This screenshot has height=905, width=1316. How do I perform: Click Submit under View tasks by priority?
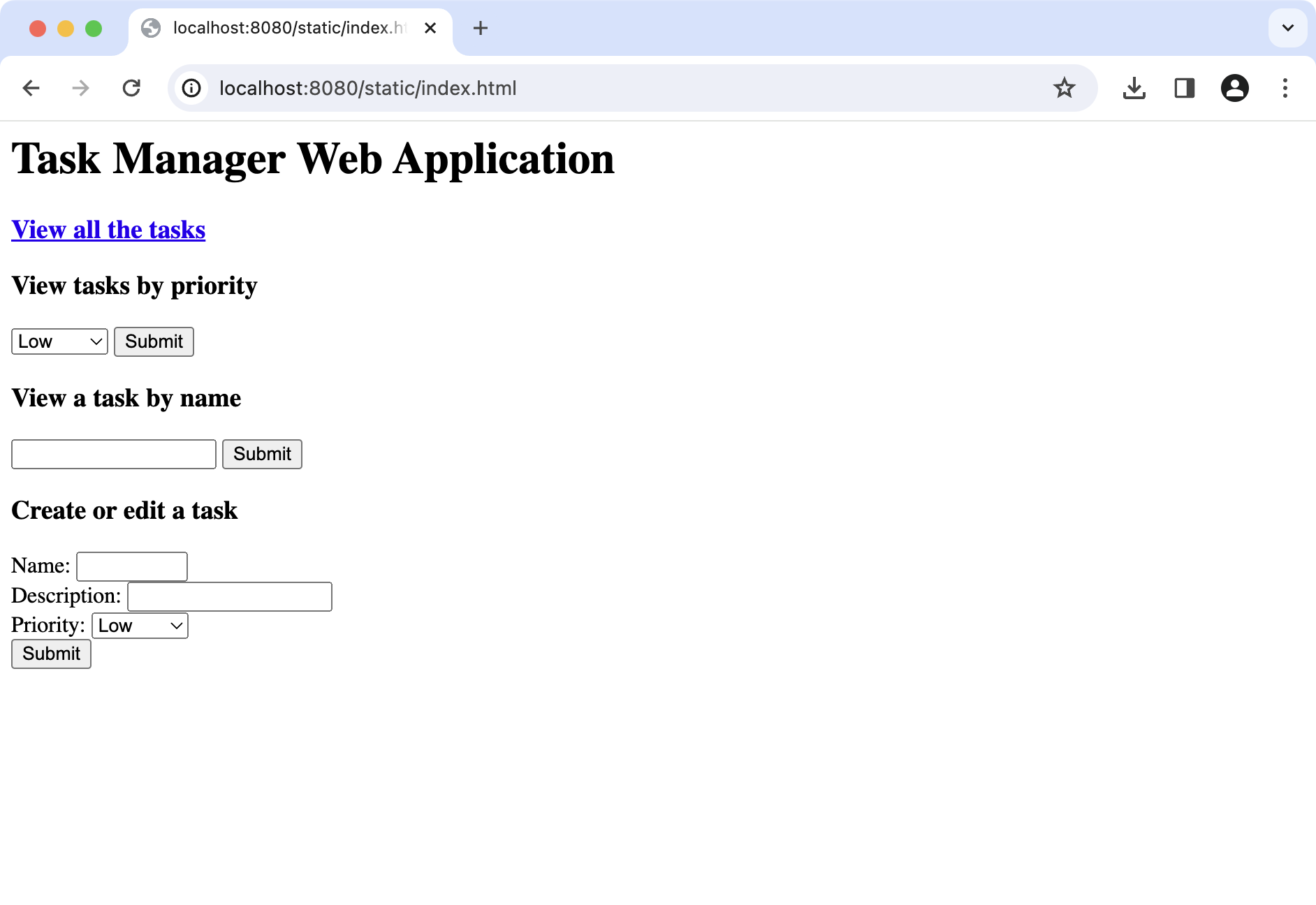point(153,341)
